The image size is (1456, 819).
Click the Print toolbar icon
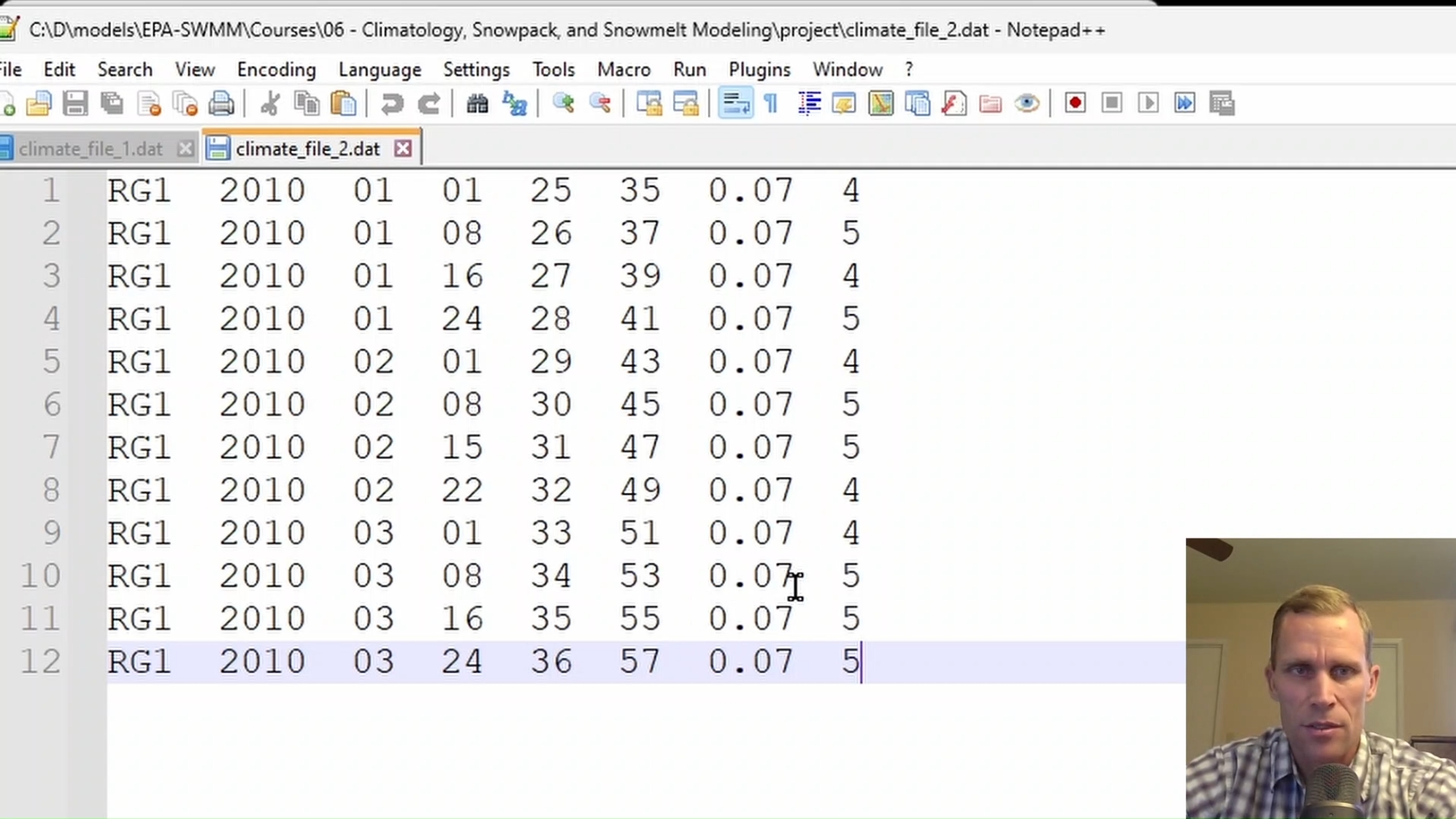221,103
